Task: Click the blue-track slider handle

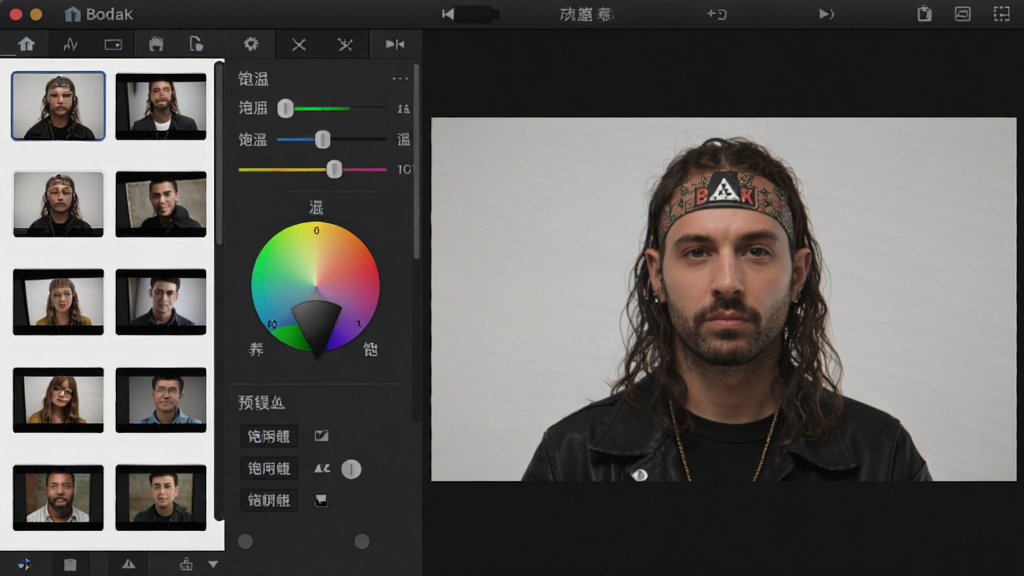Action: click(323, 139)
